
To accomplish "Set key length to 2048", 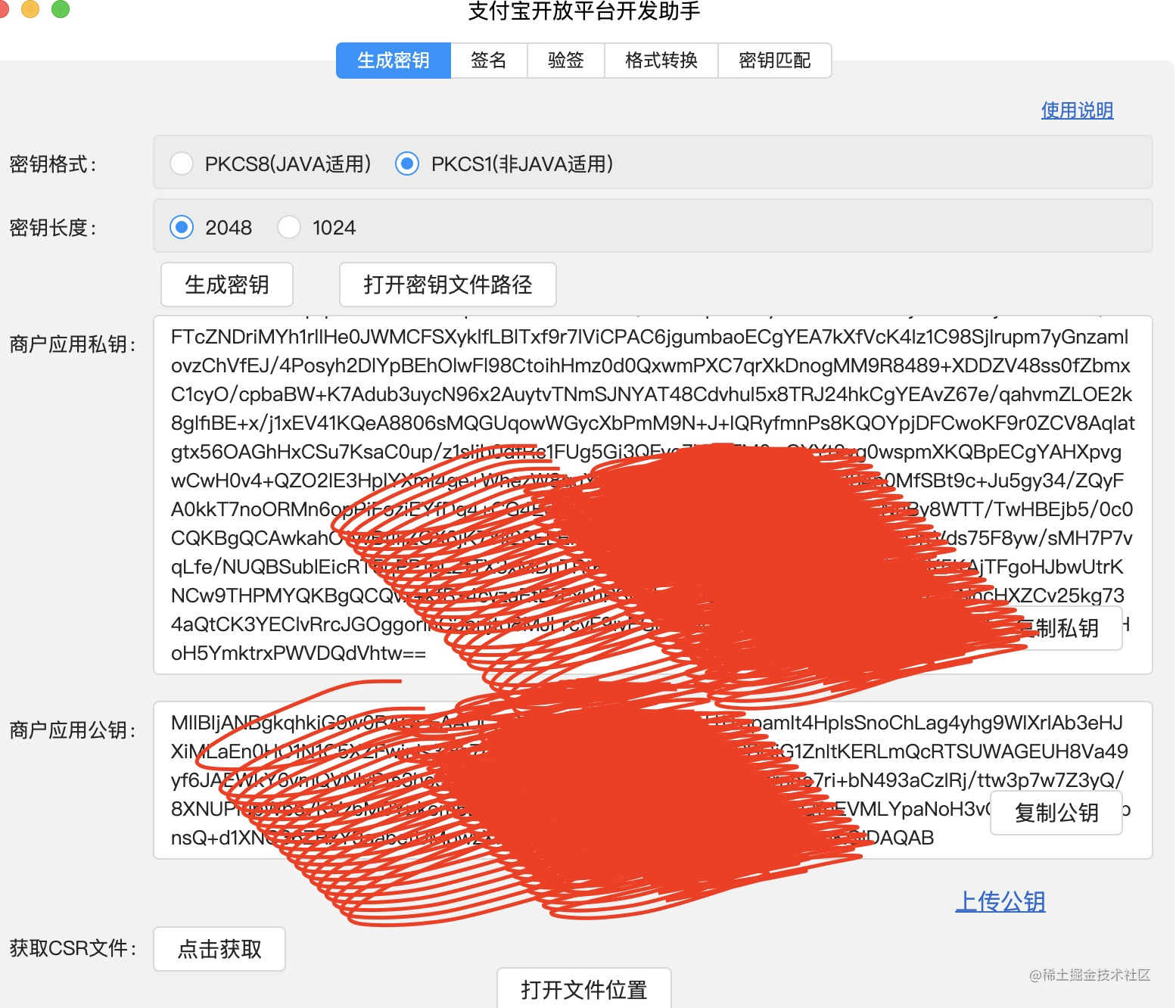I will tap(182, 227).
